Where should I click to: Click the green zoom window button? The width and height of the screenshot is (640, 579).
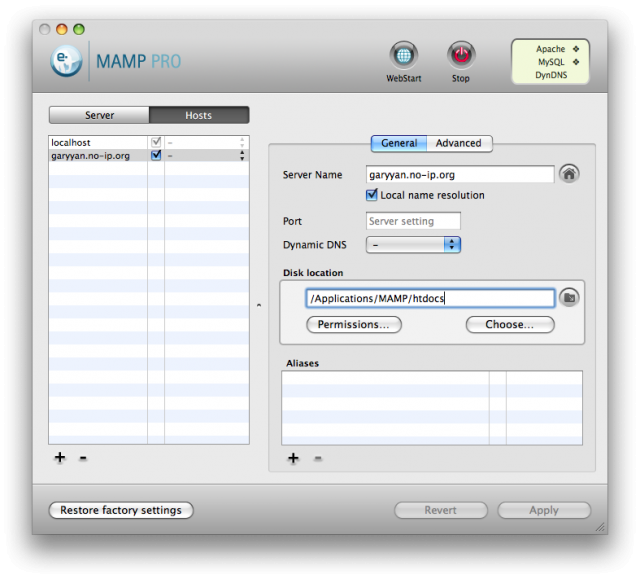tap(79, 29)
